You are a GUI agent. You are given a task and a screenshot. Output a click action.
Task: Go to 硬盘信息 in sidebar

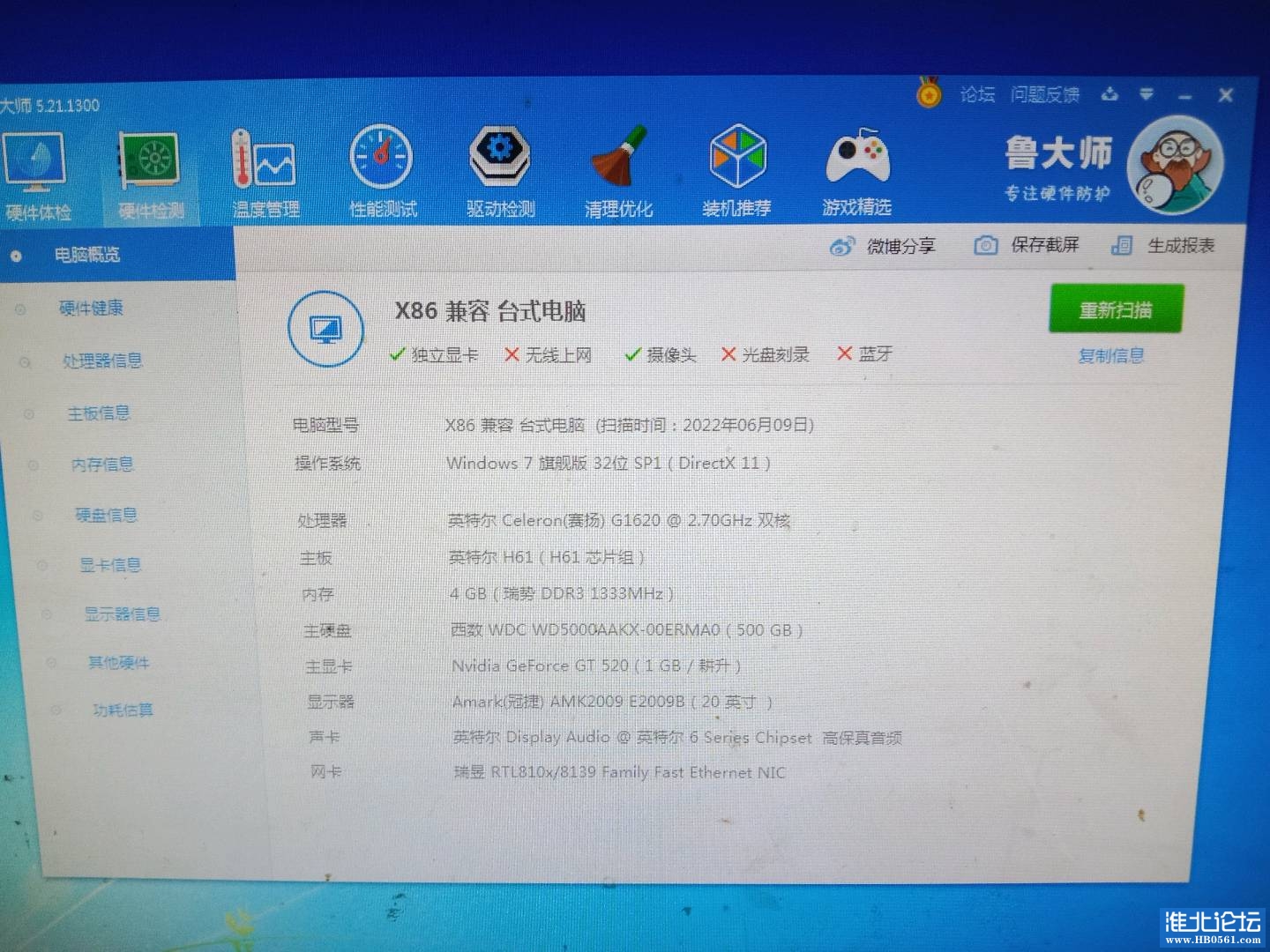106,514
